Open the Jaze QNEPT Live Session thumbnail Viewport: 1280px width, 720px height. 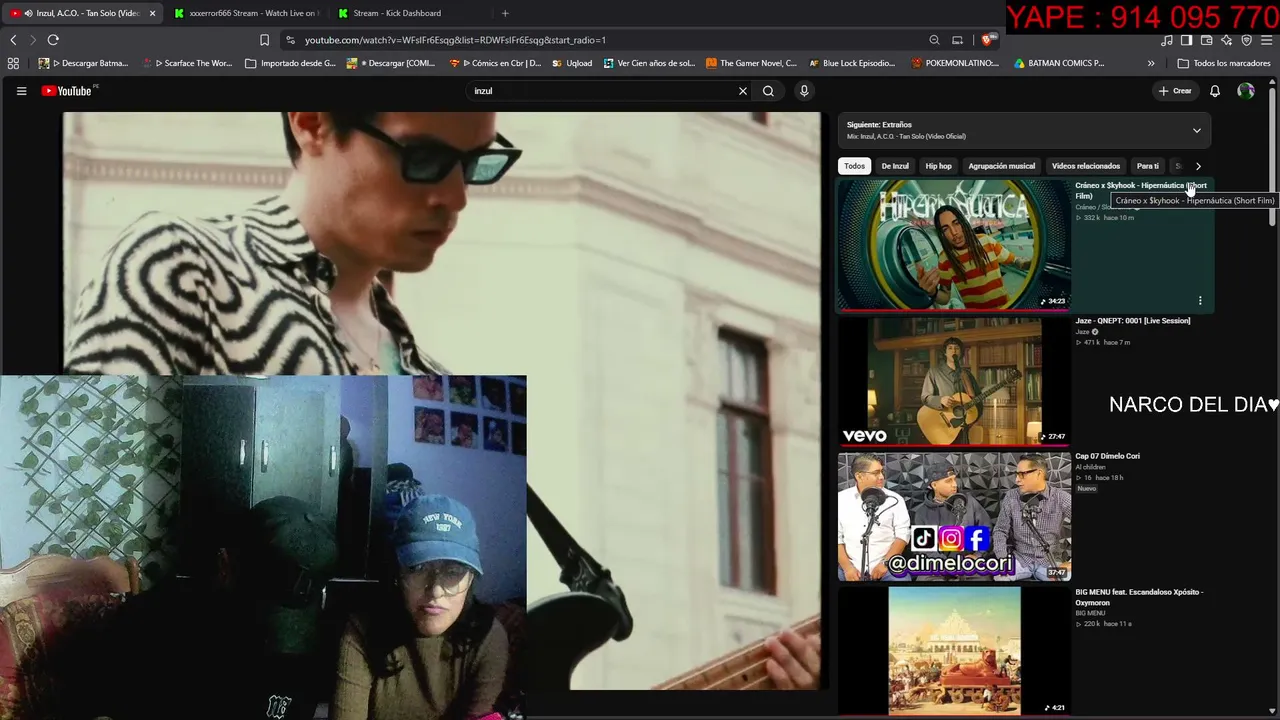click(954, 381)
